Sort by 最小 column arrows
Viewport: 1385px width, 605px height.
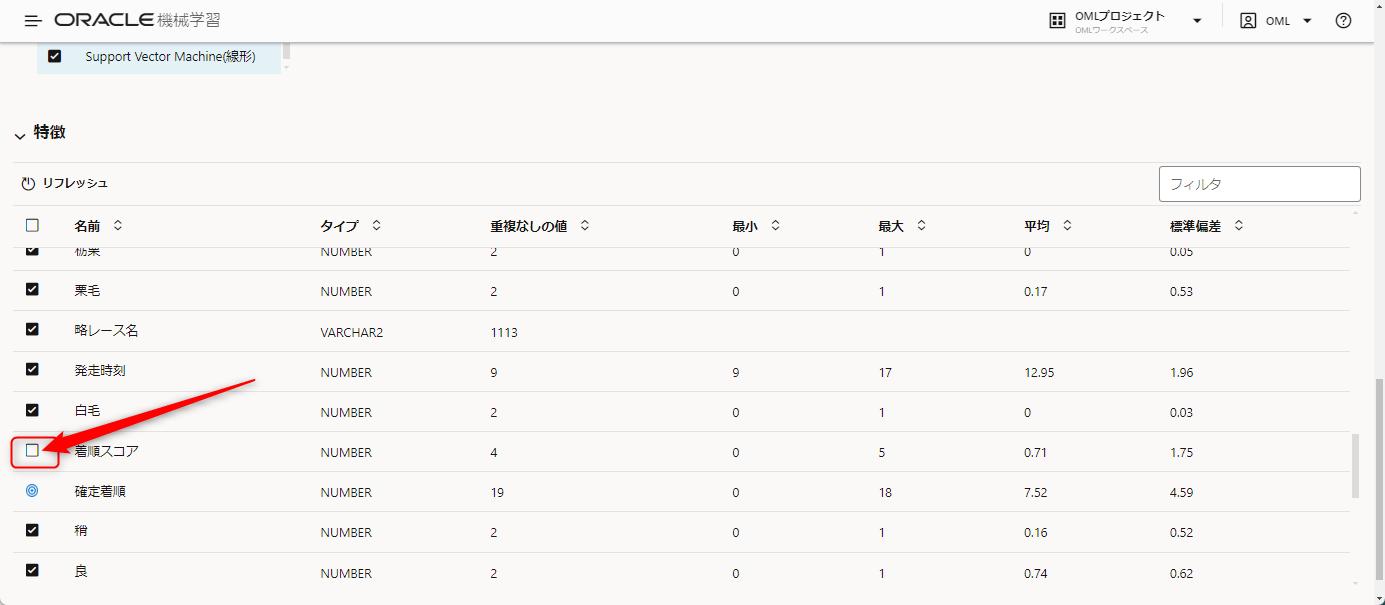click(x=775, y=226)
